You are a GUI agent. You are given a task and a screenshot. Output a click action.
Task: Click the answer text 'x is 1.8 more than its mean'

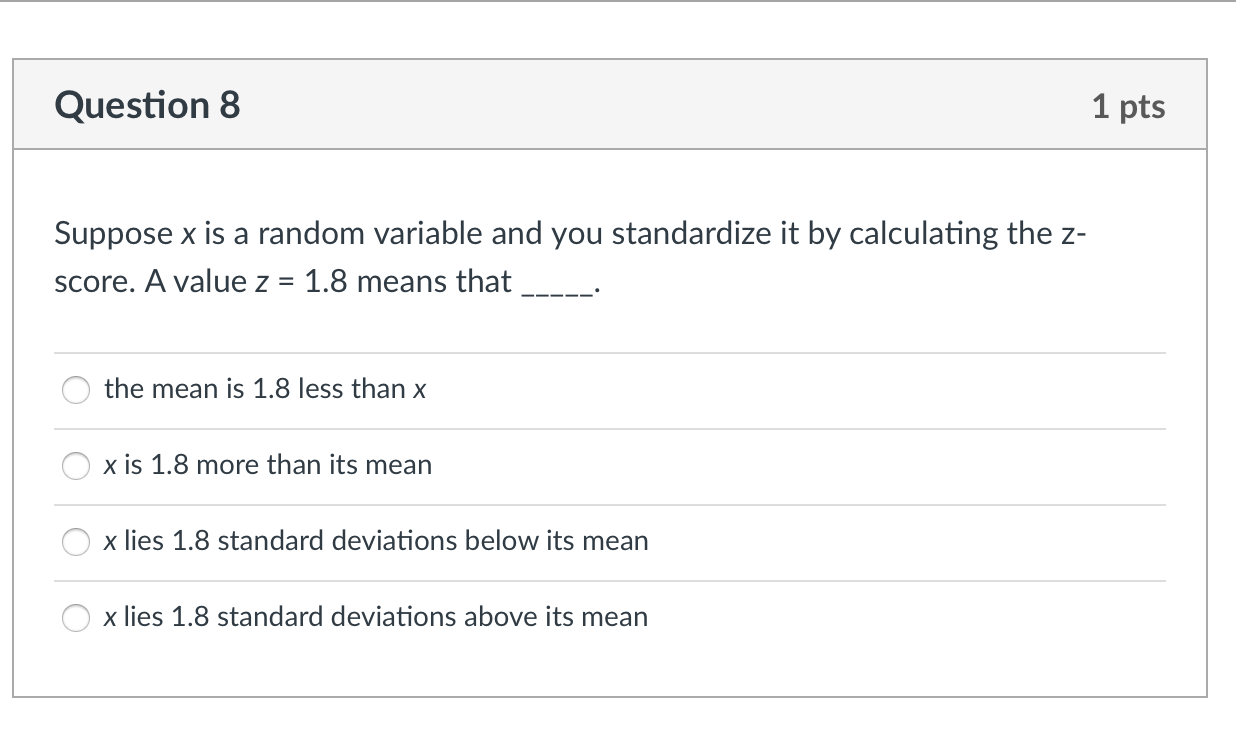(x=268, y=465)
